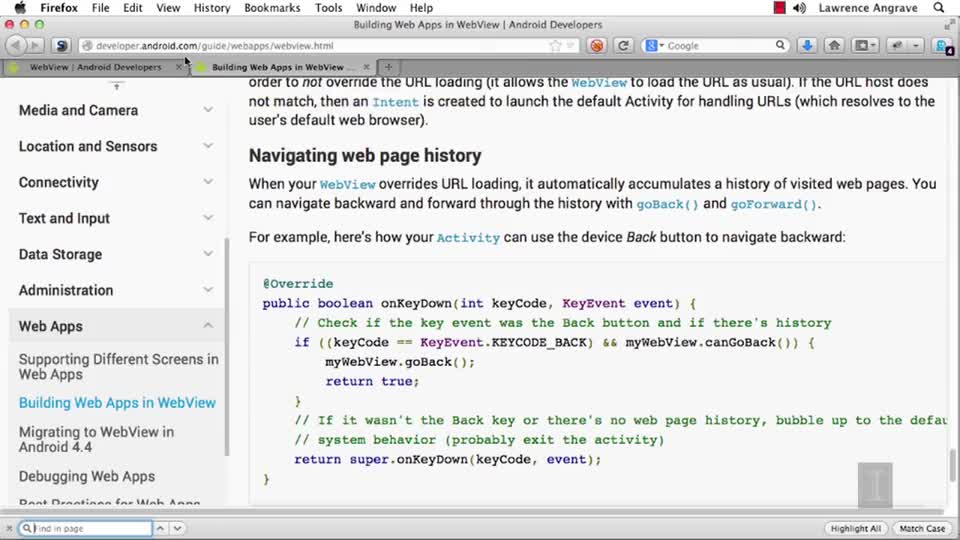
Task: Toggle Highlight All in find bar
Action: 855,528
